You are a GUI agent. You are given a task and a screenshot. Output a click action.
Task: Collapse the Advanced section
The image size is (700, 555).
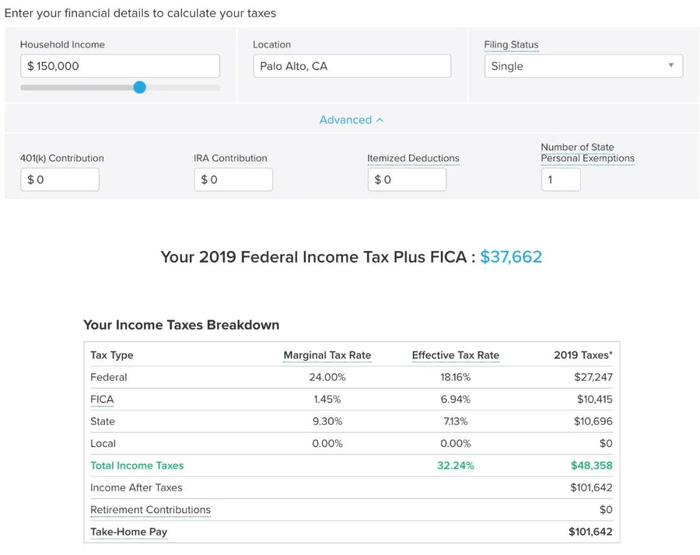pos(350,120)
